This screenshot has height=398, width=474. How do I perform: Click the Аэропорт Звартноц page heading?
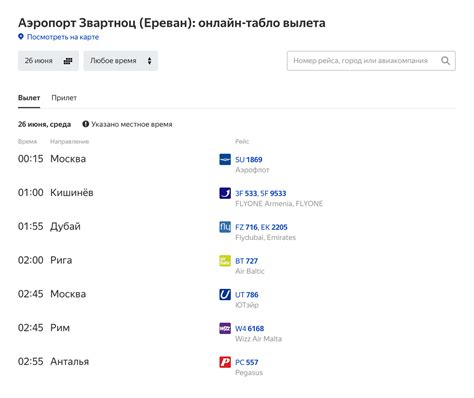(x=172, y=23)
